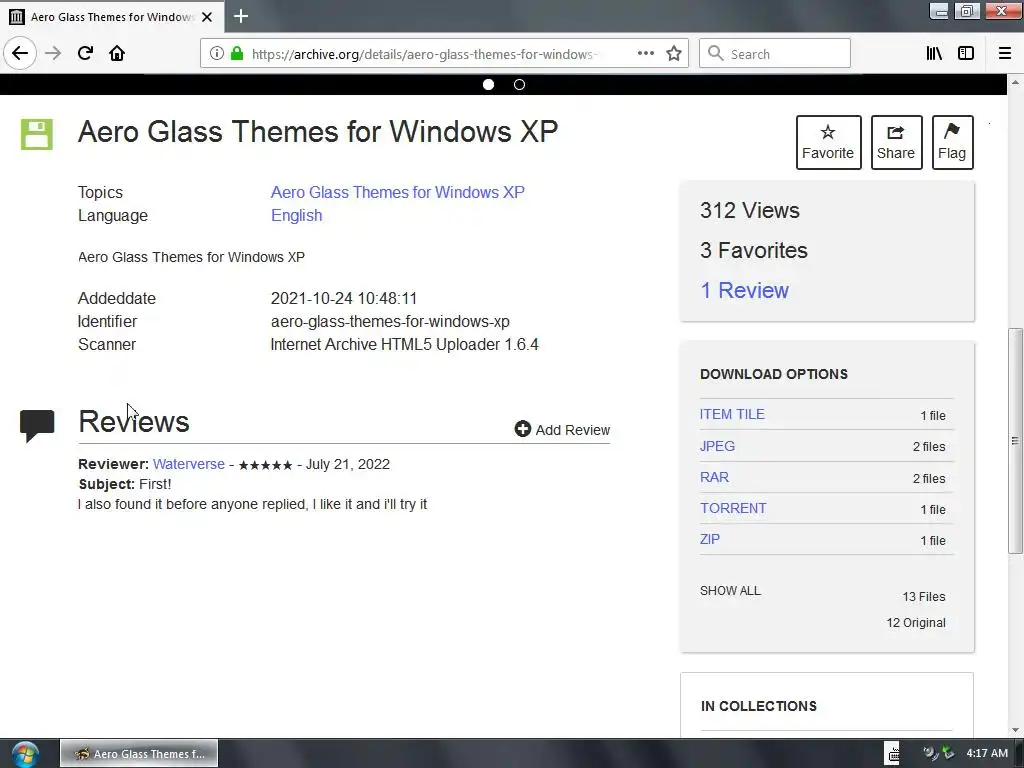Click the forward navigation arrow
Screen dimensions: 1024x768
pyautogui.click(x=53, y=53)
